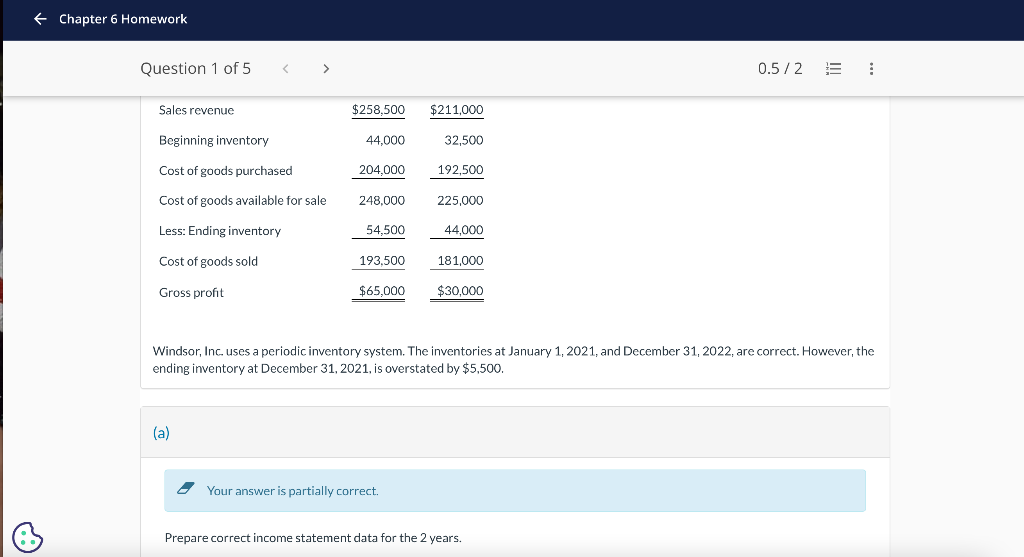Click the Less: Ending inventory label

(219, 231)
